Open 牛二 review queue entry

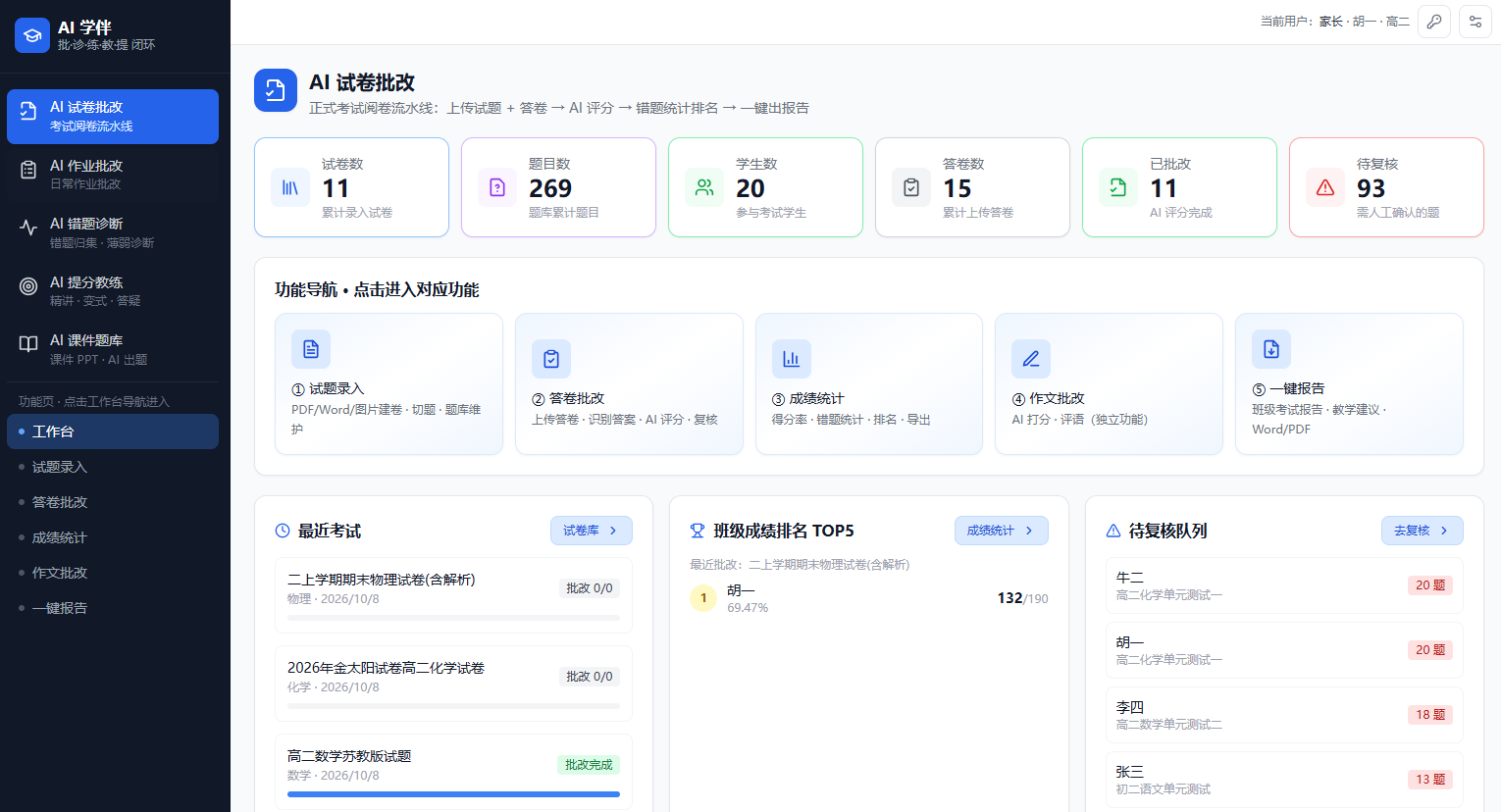pyautogui.click(x=1284, y=585)
